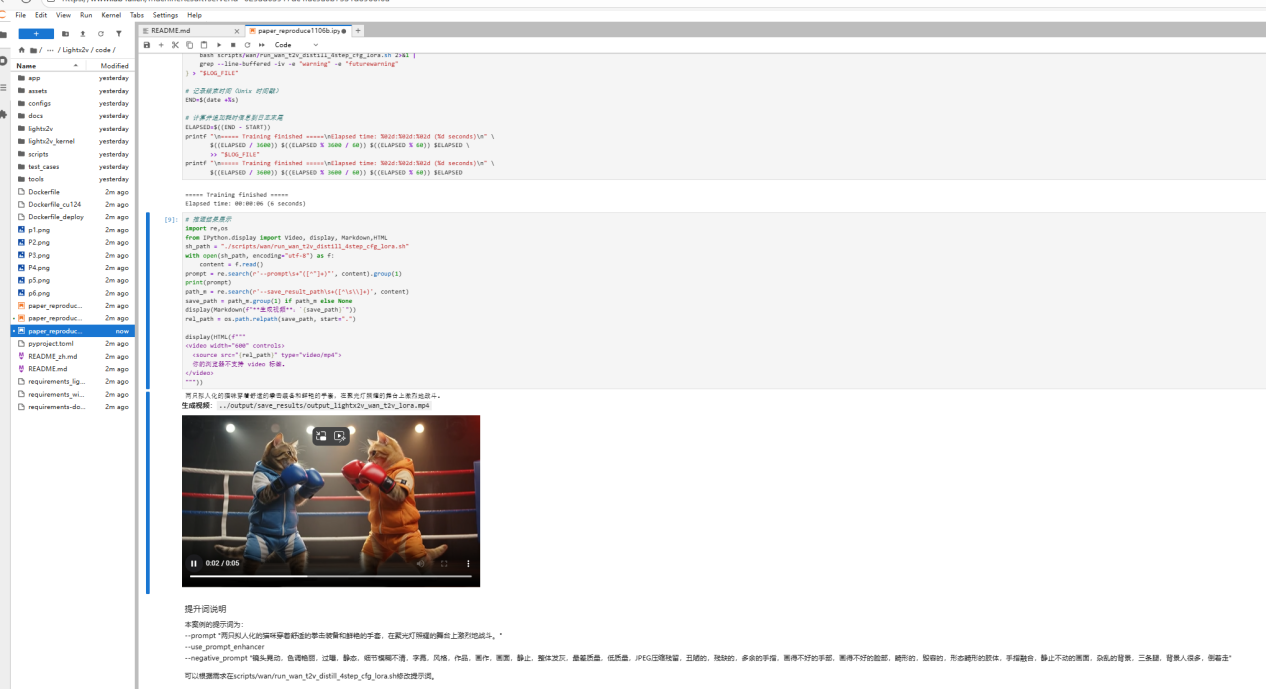Click the upload files icon in file browser
Viewport: 1266px width, 689px height.
point(83,34)
